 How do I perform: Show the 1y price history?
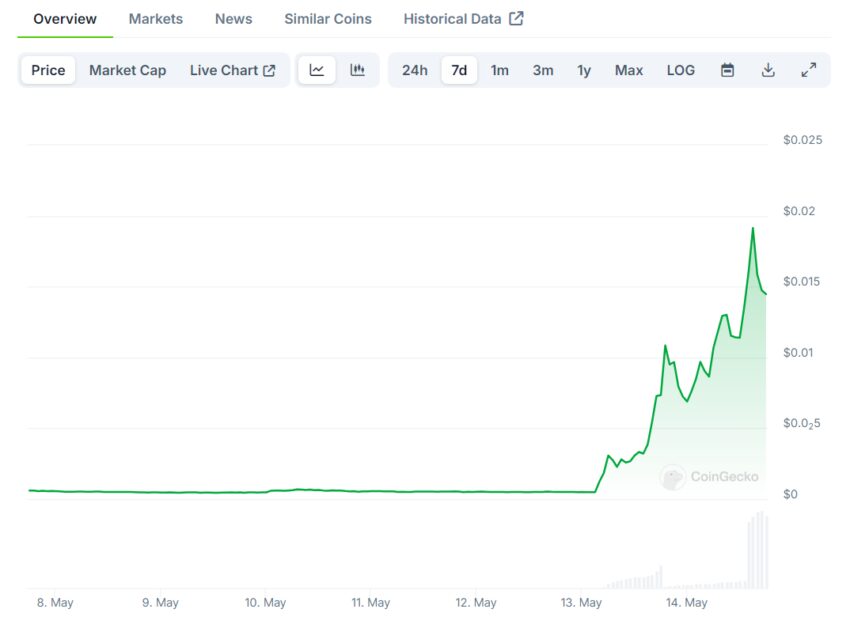[584, 70]
